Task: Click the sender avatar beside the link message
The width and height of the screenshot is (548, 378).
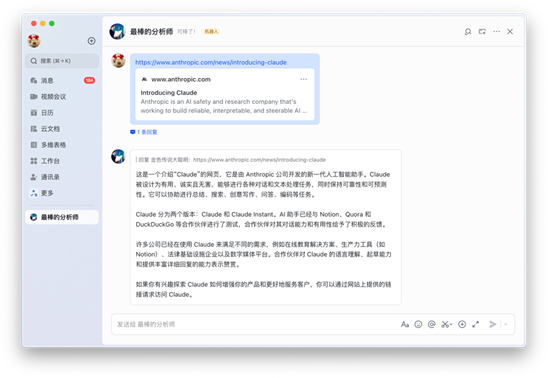Action: pyautogui.click(x=118, y=61)
